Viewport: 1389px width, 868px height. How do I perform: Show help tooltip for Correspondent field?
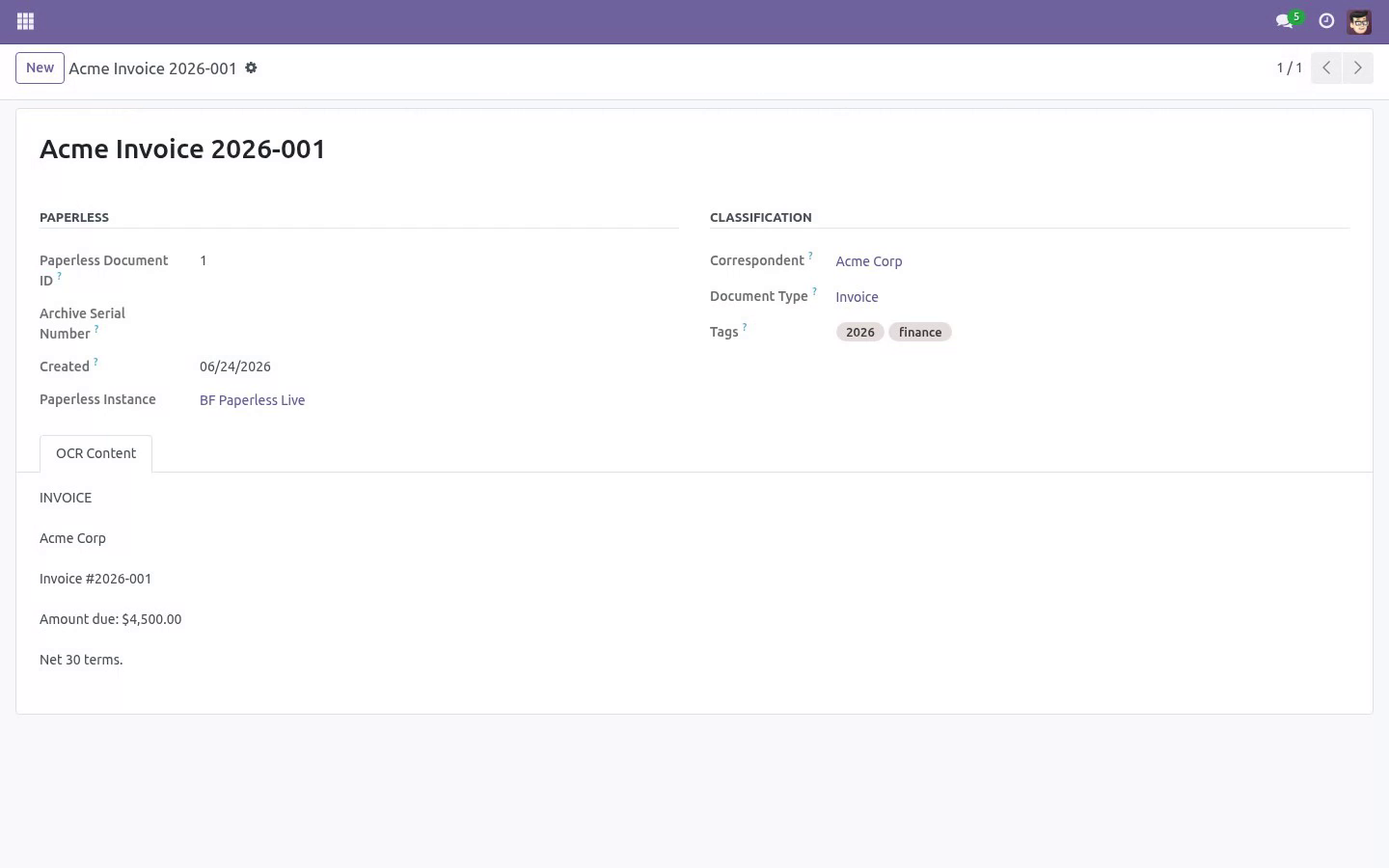810,256
